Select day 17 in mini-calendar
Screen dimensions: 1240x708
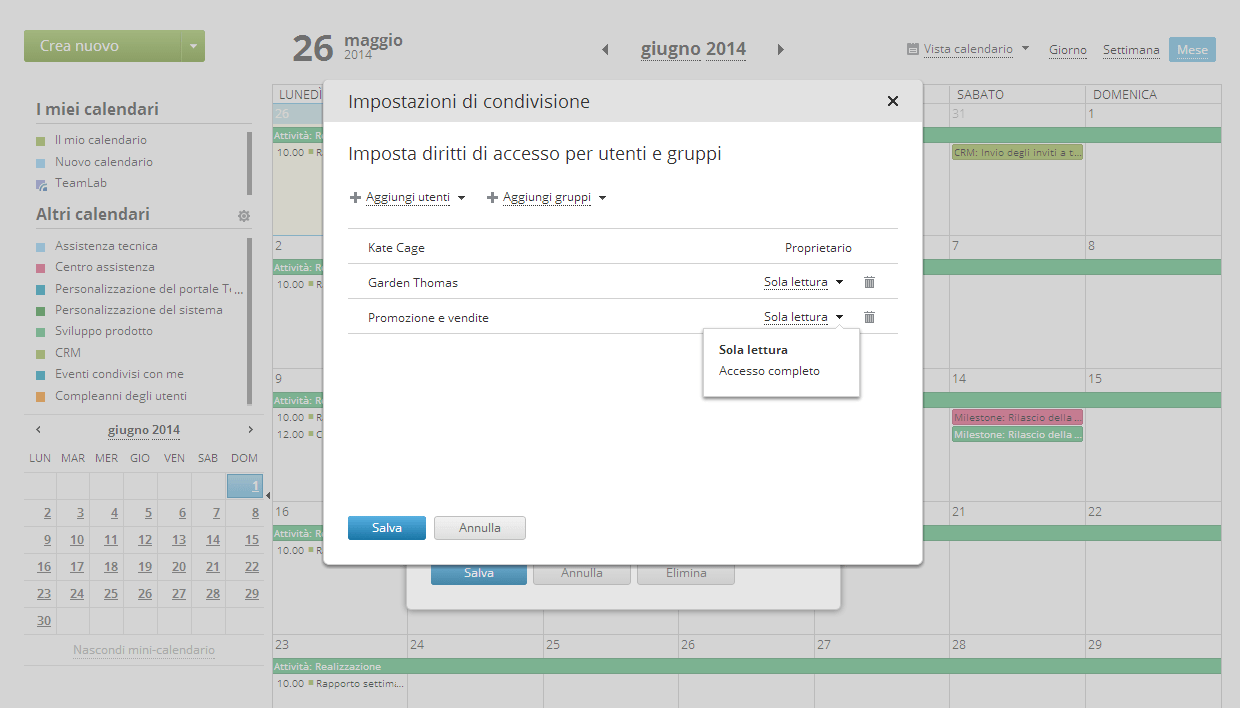[77, 566]
